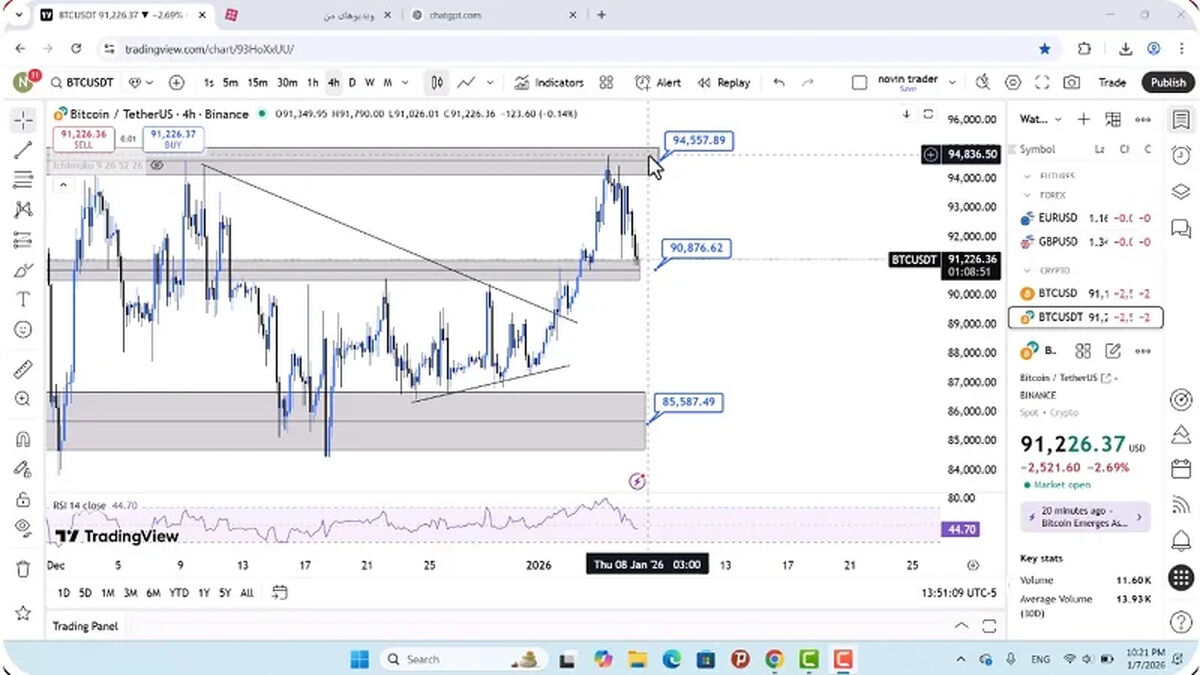1200x675 pixels.
Task: Maximize the Trading Panel
Action: tap(989, 626)
